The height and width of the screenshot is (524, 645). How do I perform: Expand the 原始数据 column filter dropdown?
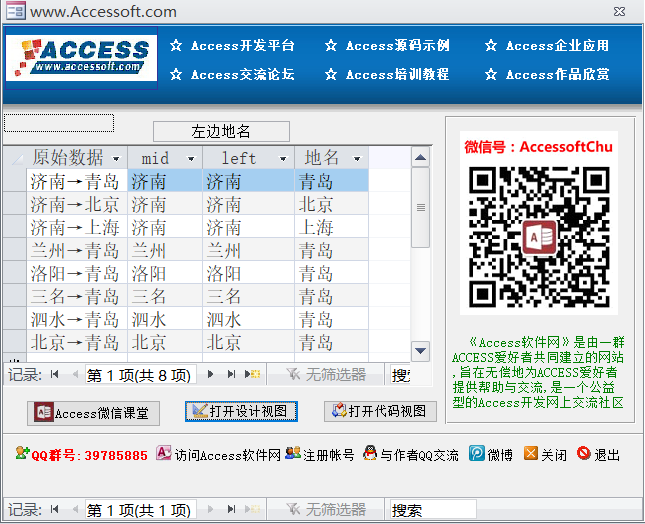tap(116, 159)
